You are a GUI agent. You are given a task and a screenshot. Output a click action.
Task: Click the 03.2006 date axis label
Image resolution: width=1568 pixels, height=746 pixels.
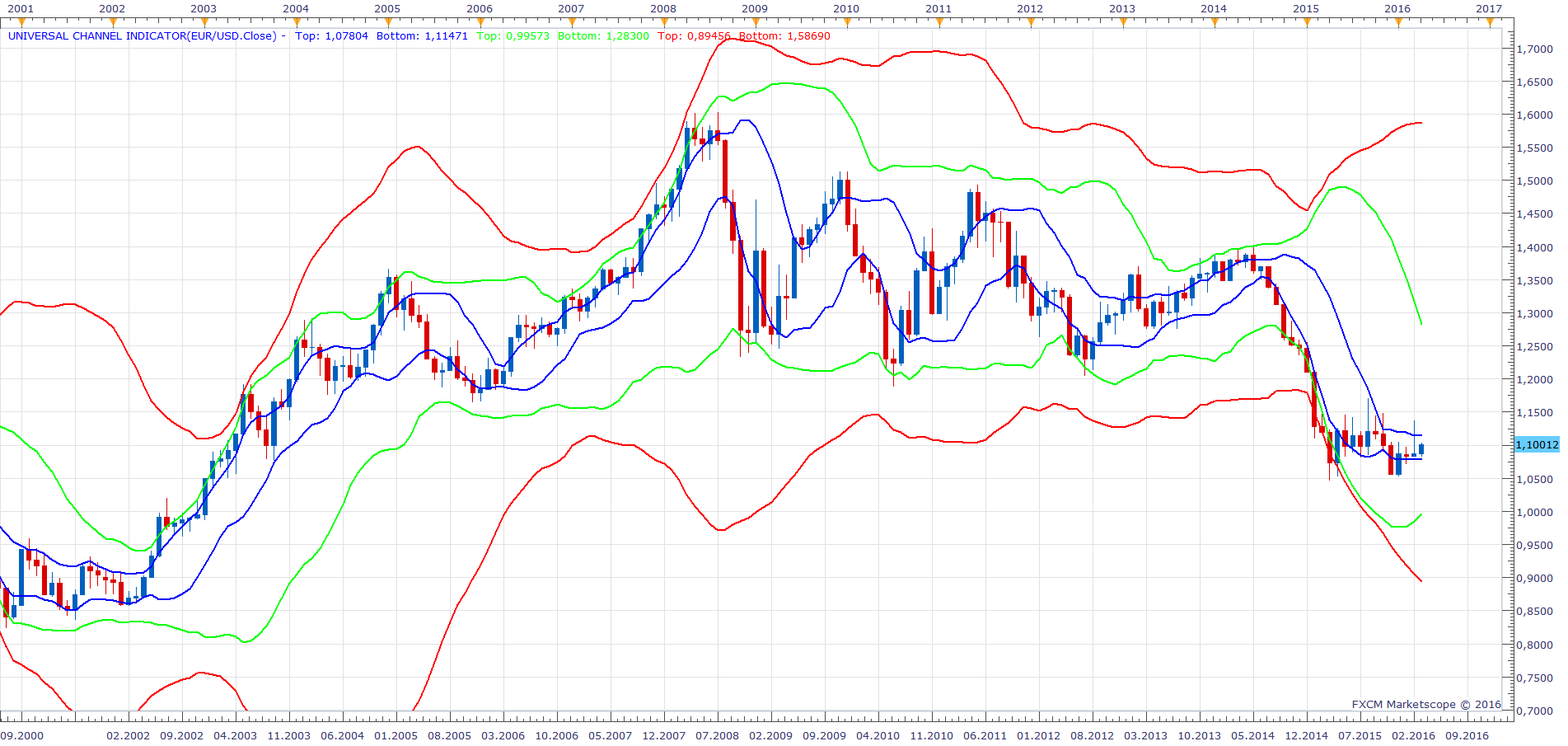pyautogui.click(x=503, y=735)
